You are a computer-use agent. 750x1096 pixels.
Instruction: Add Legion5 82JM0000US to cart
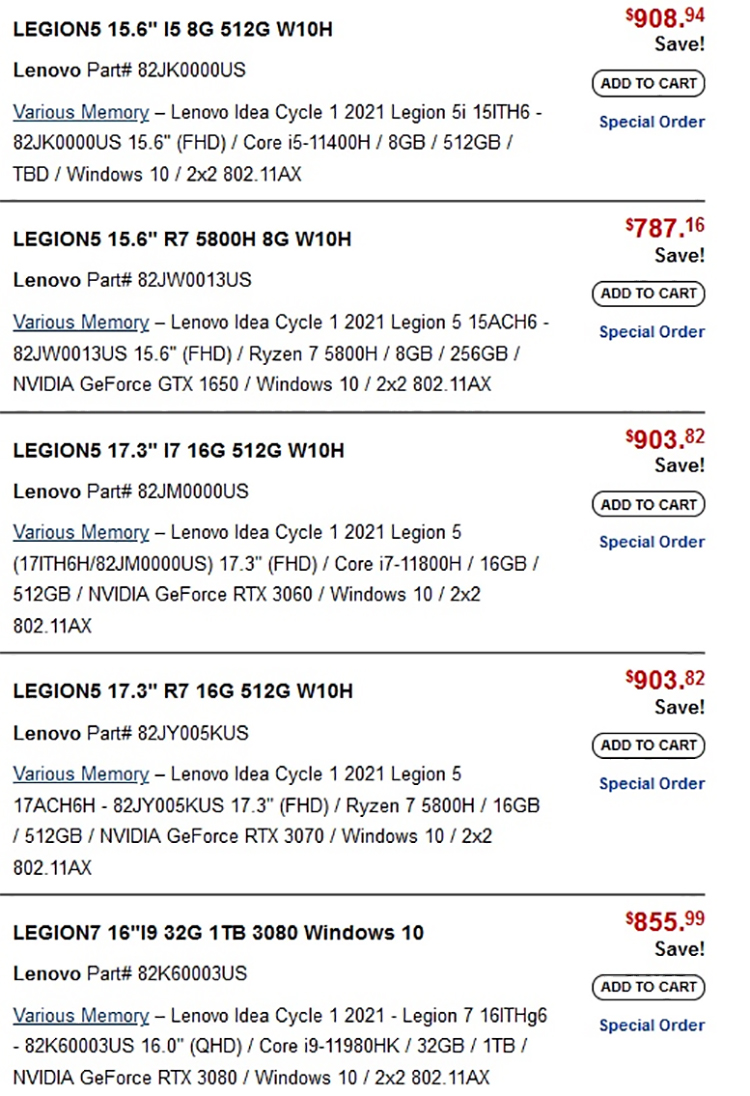coord(648,505)
